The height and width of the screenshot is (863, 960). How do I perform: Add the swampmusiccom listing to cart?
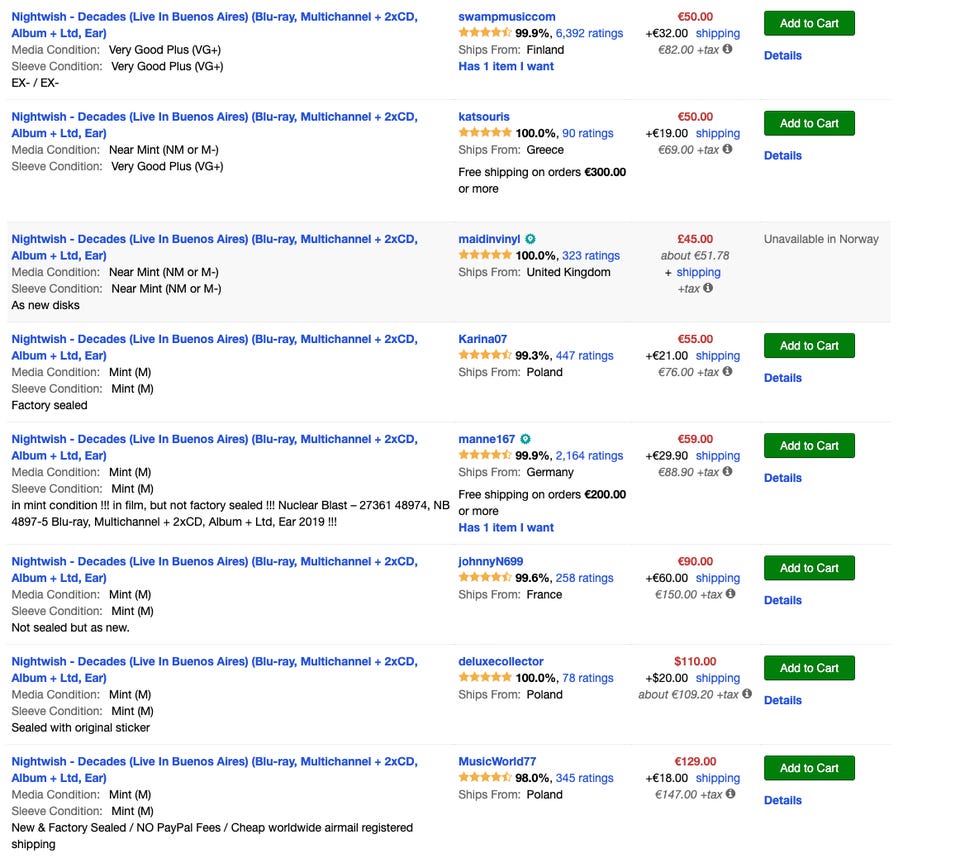coord(809,23)
